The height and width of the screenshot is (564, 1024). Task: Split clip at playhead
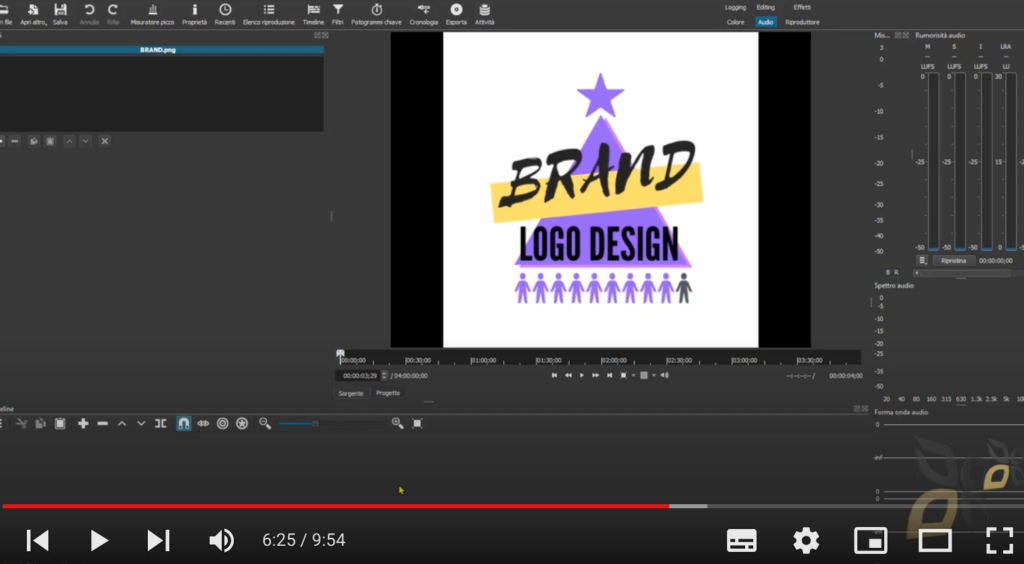161,424
